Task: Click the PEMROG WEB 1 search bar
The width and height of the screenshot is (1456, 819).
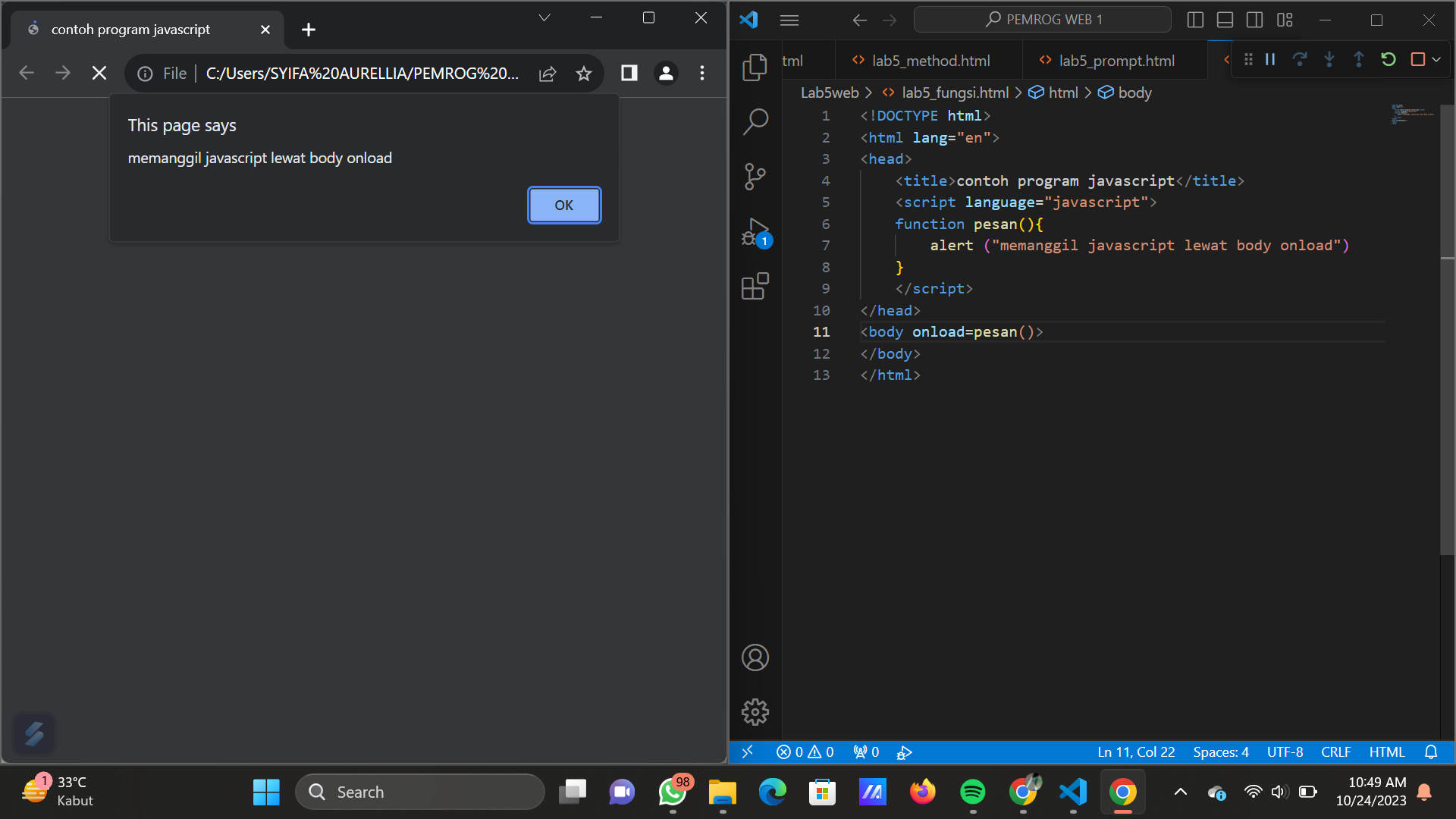Action: coord(1042,19)
